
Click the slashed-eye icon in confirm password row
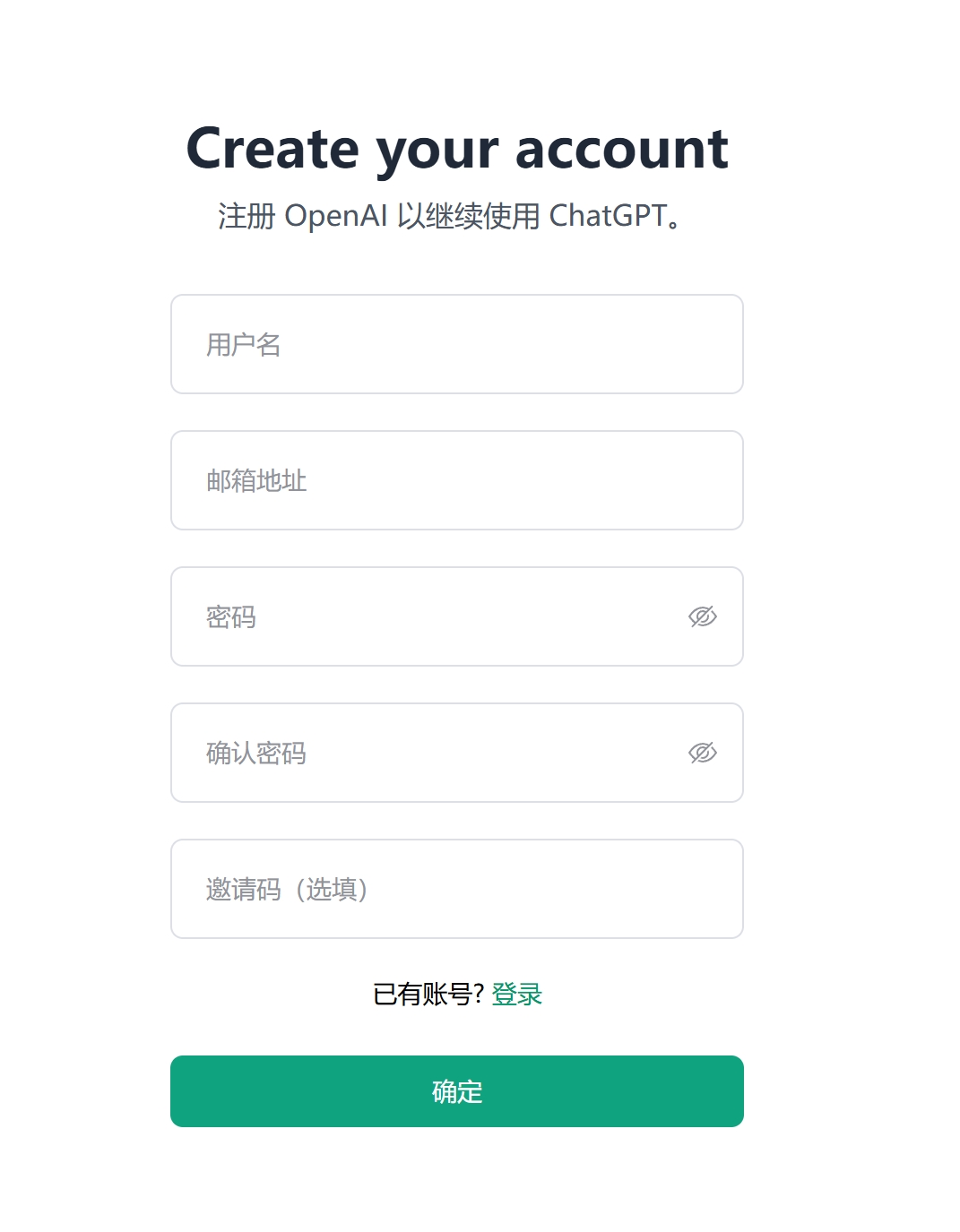pos(704,753)
